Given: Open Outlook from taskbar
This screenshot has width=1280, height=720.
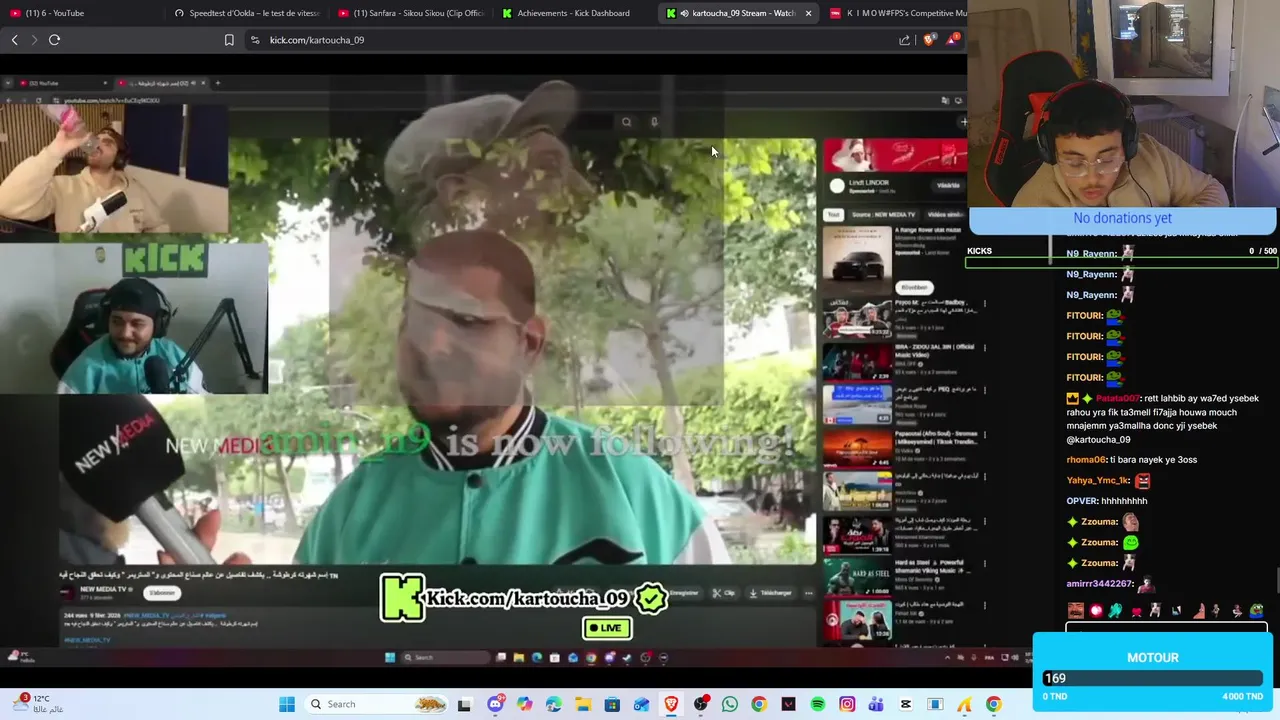Looking at the screenshot, I should coord(641,704).
